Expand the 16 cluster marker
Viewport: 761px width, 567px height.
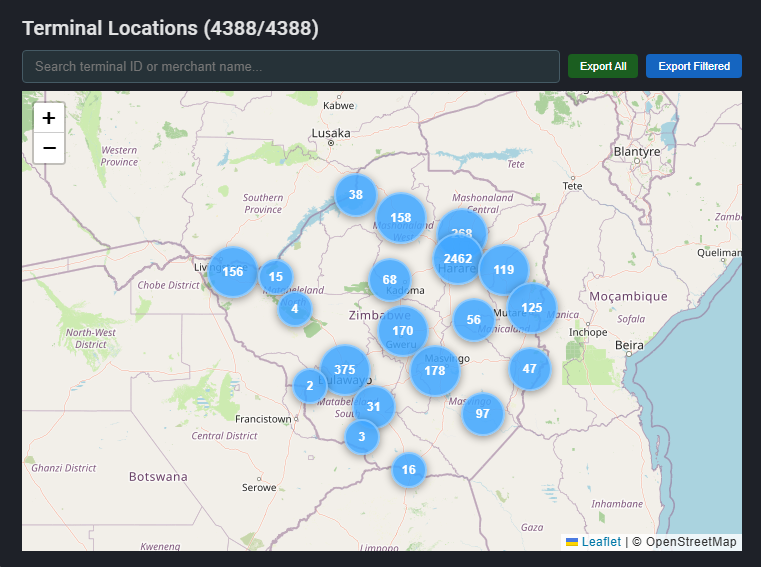409,470
